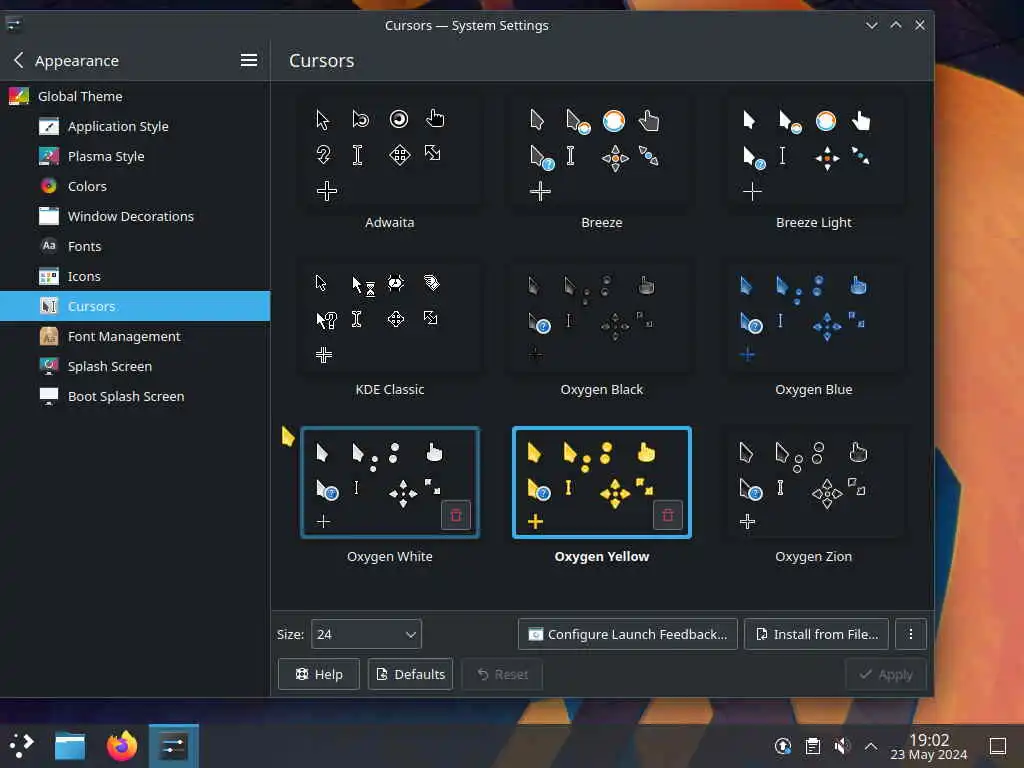
Task: Open the three-dot more options menu
Action: [x=910, y=634]
